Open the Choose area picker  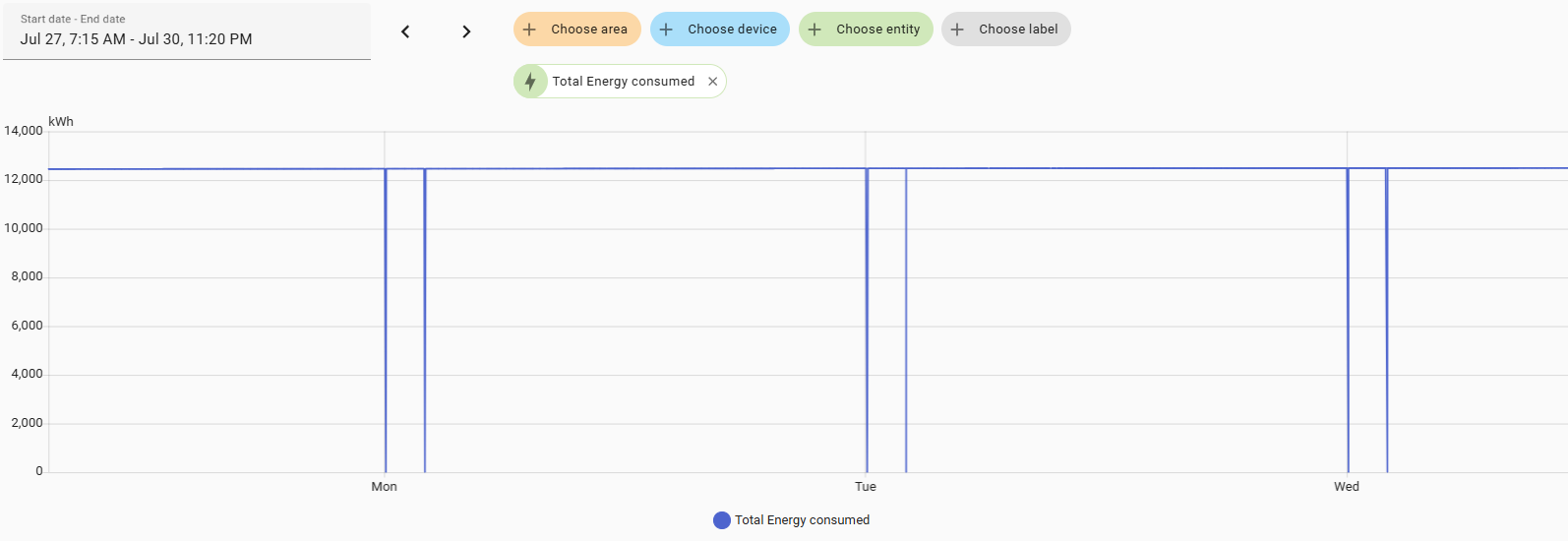click(577, 30)
